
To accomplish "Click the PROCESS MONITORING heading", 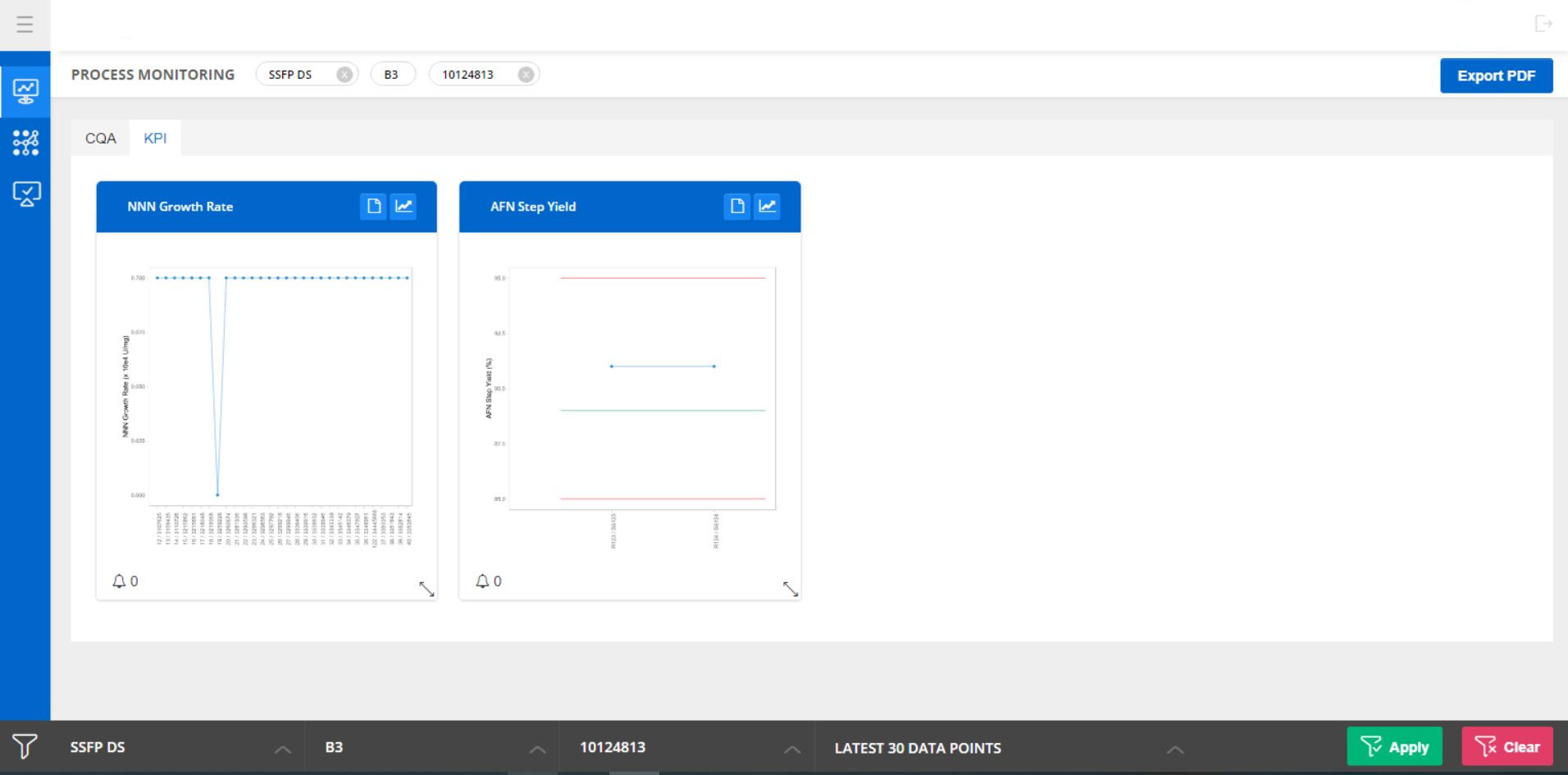I will pyautogui.click(x=153, y=75).
